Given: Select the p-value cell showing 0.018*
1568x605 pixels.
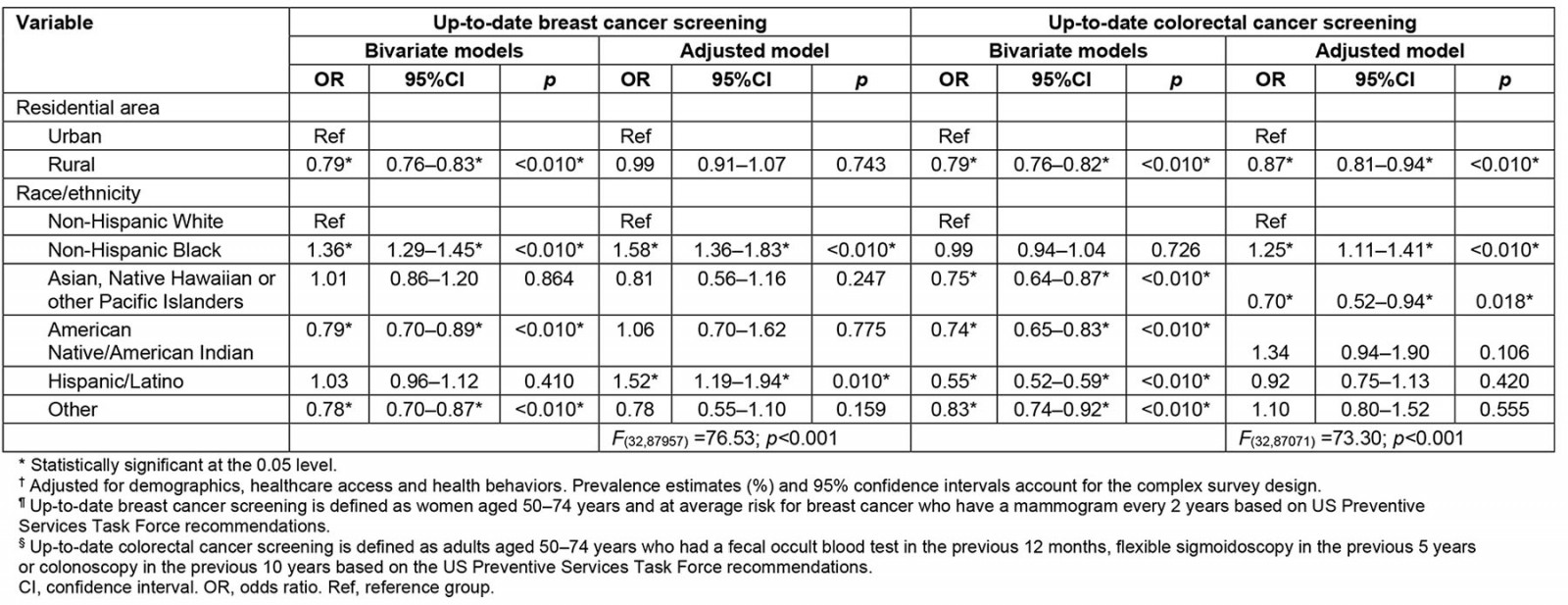Looking at the screenshot, I should point(1504,301).
